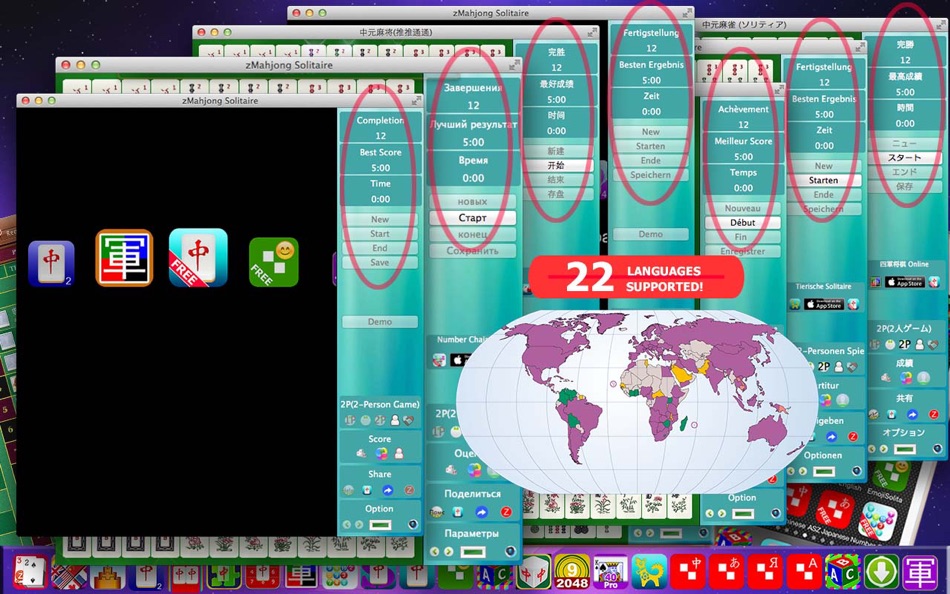The height and width of the screenshot is (594, 950).
Task: Expand the 2P(2-Person Game) section
Action: (x=380, y=403)
